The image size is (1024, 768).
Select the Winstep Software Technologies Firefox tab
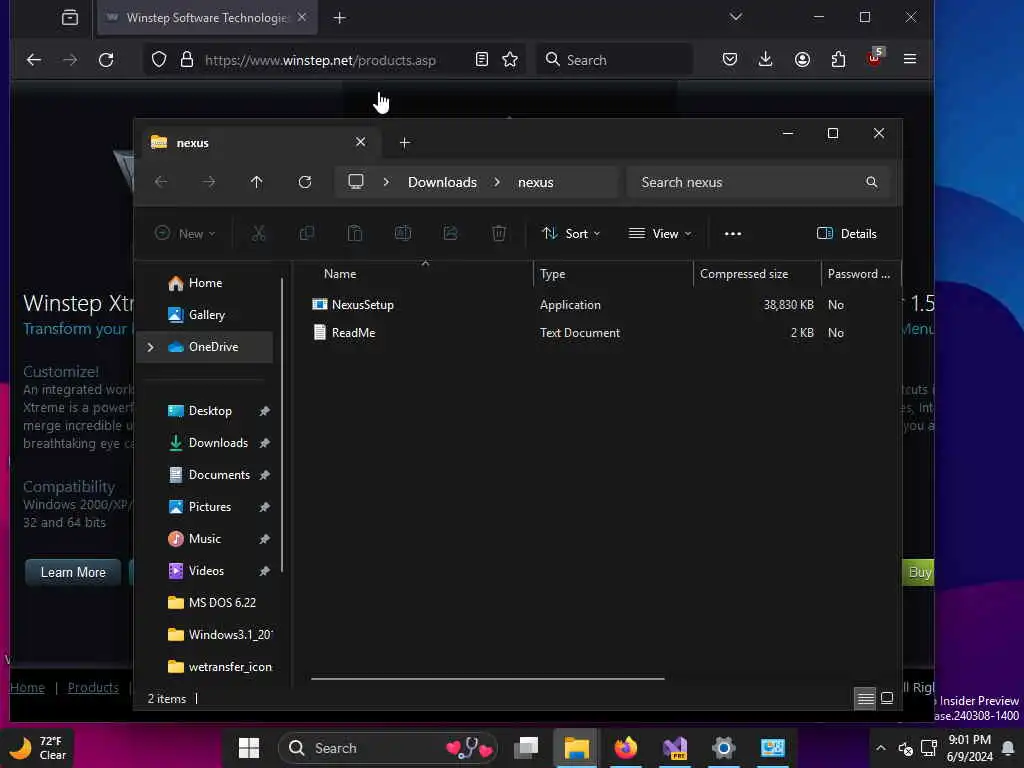click(x=207, y=18)
